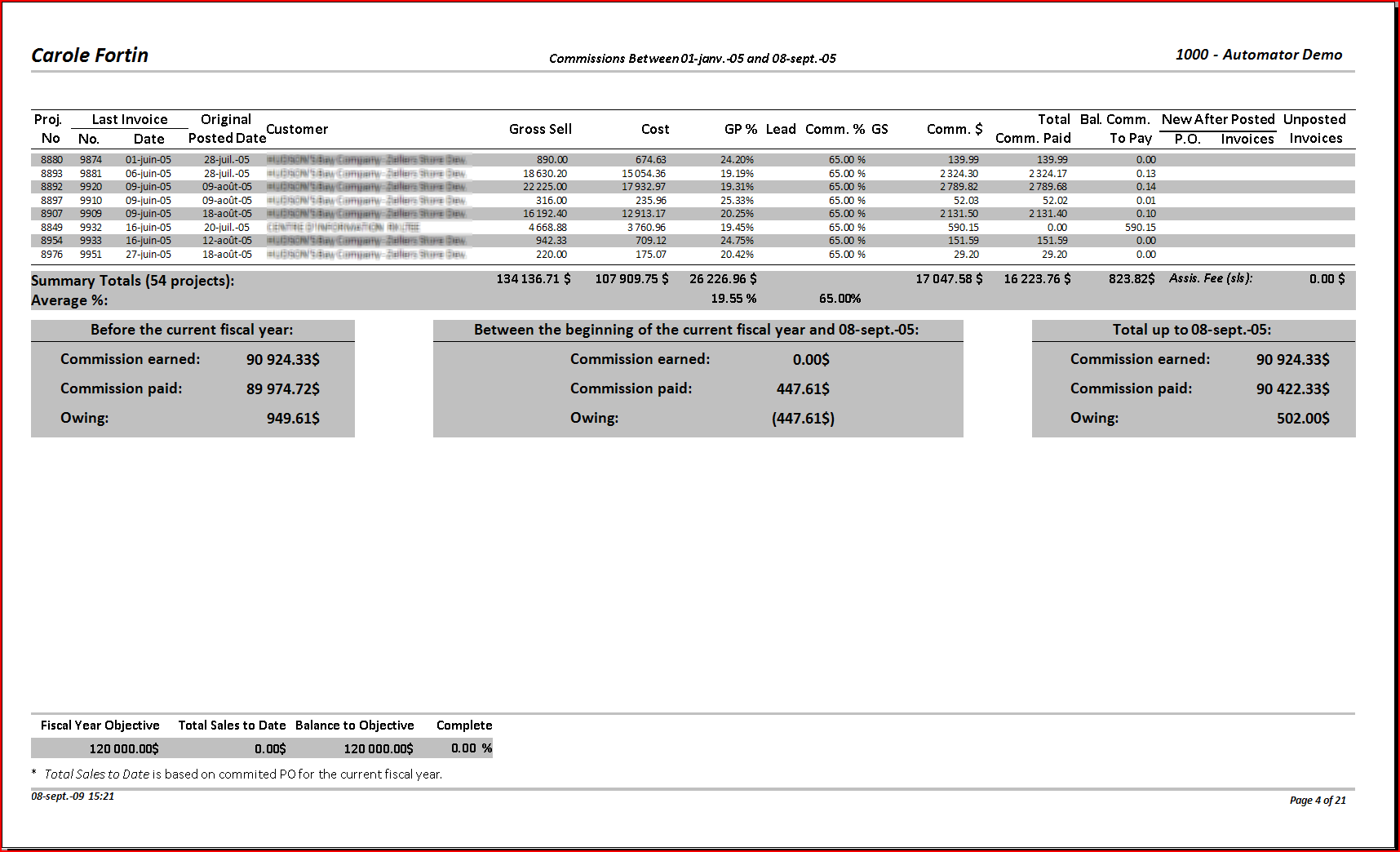Image resolution: width=1400 pixels, height=852 pixels.
Task: Select the Complete percentage 0.00 %
Action: tap(471, 748)
